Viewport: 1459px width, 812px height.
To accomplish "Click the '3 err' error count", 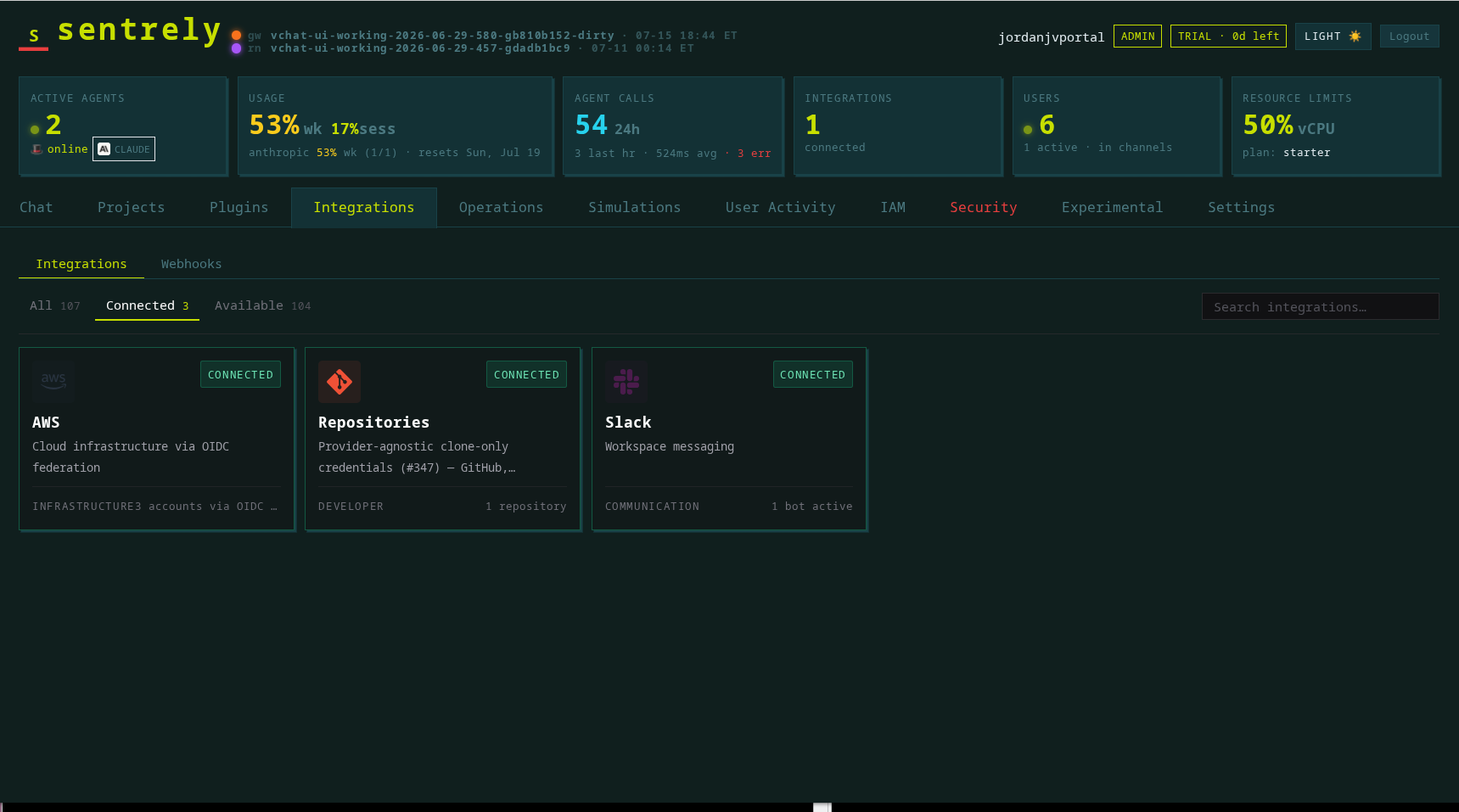I will (754, 154).
